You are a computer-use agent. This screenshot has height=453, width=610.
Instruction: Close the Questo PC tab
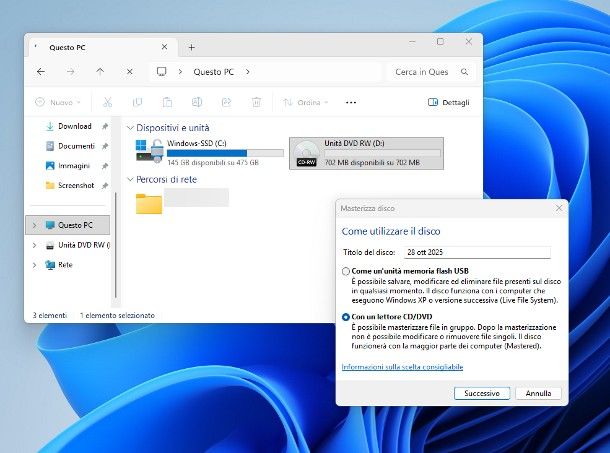click(165, 47)
